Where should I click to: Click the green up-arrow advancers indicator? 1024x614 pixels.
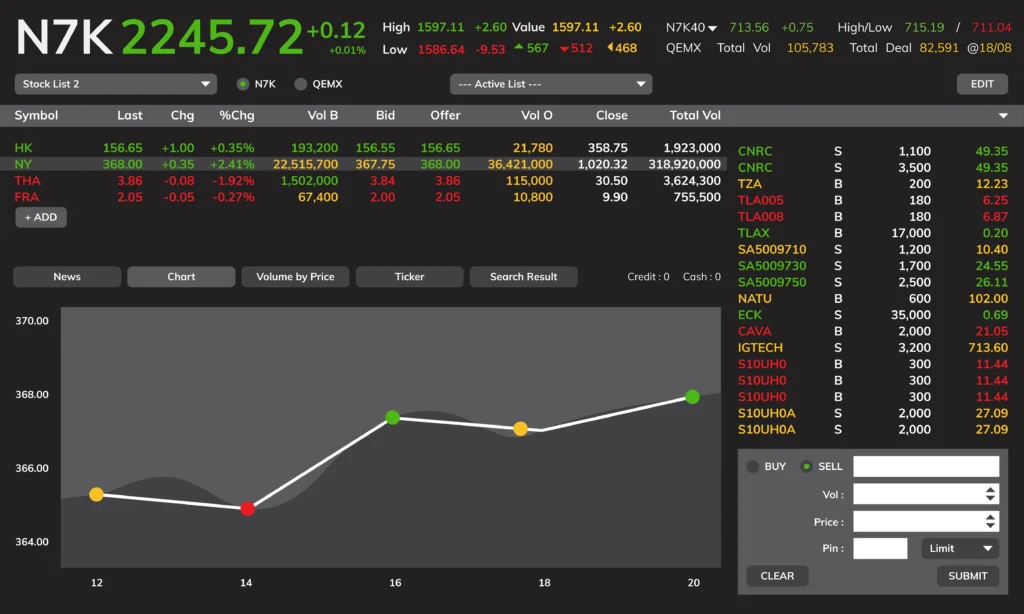[519, 49]
